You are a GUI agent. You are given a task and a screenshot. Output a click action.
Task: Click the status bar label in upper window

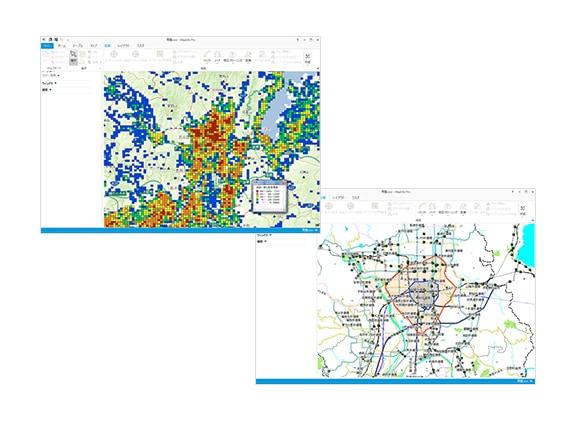click(307, 230)
